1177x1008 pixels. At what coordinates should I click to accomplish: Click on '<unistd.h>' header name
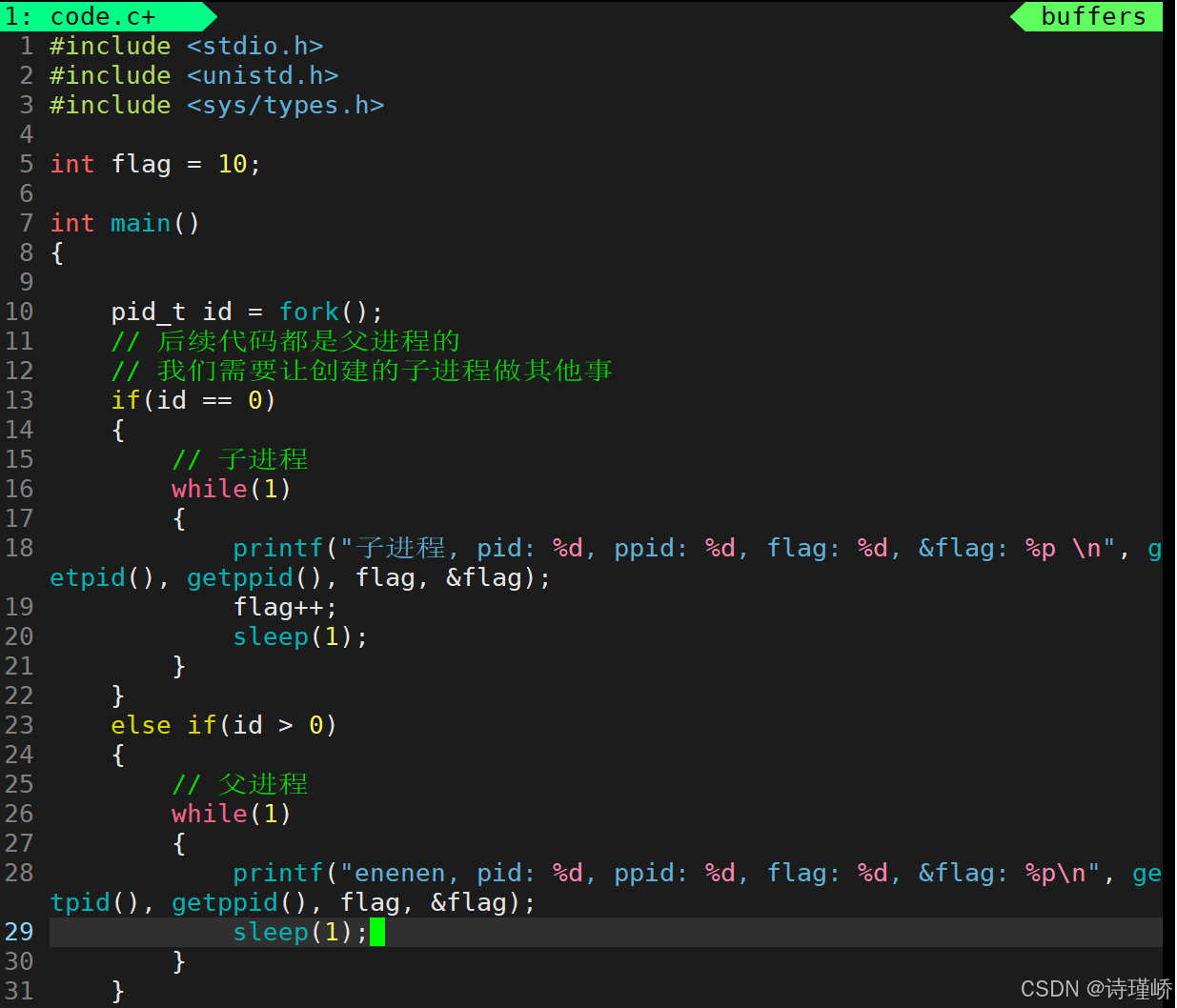[263, 75]
